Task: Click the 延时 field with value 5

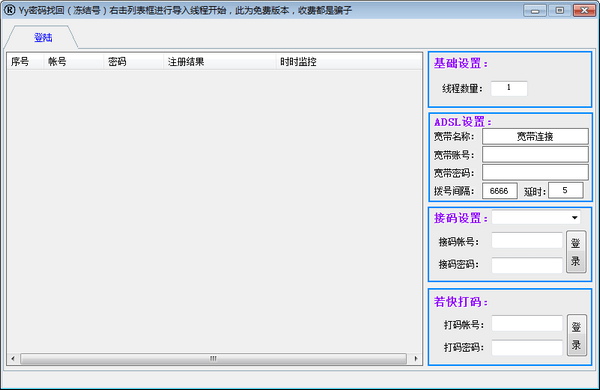Action: click(x=566, y=190)
